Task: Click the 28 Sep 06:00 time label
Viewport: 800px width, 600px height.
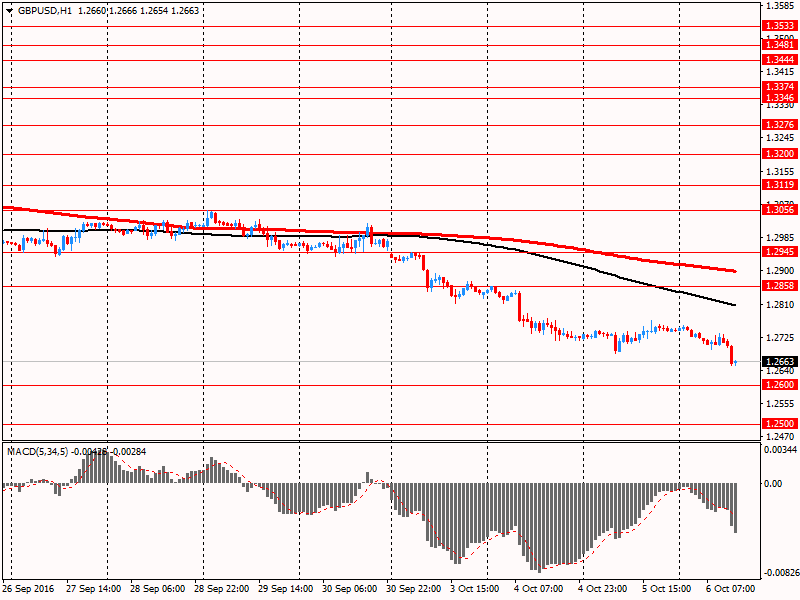Action: tap(158, 589)
